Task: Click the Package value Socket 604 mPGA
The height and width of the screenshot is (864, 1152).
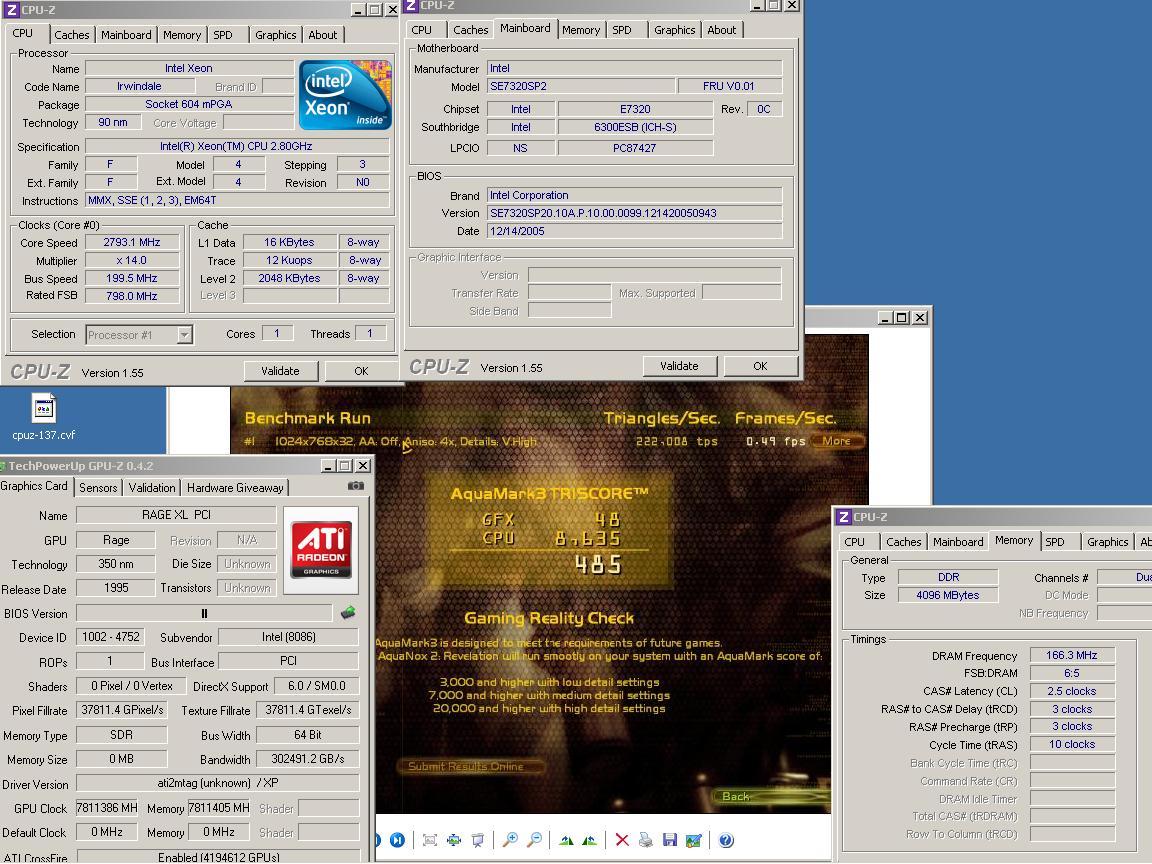Action: [190, 104]
